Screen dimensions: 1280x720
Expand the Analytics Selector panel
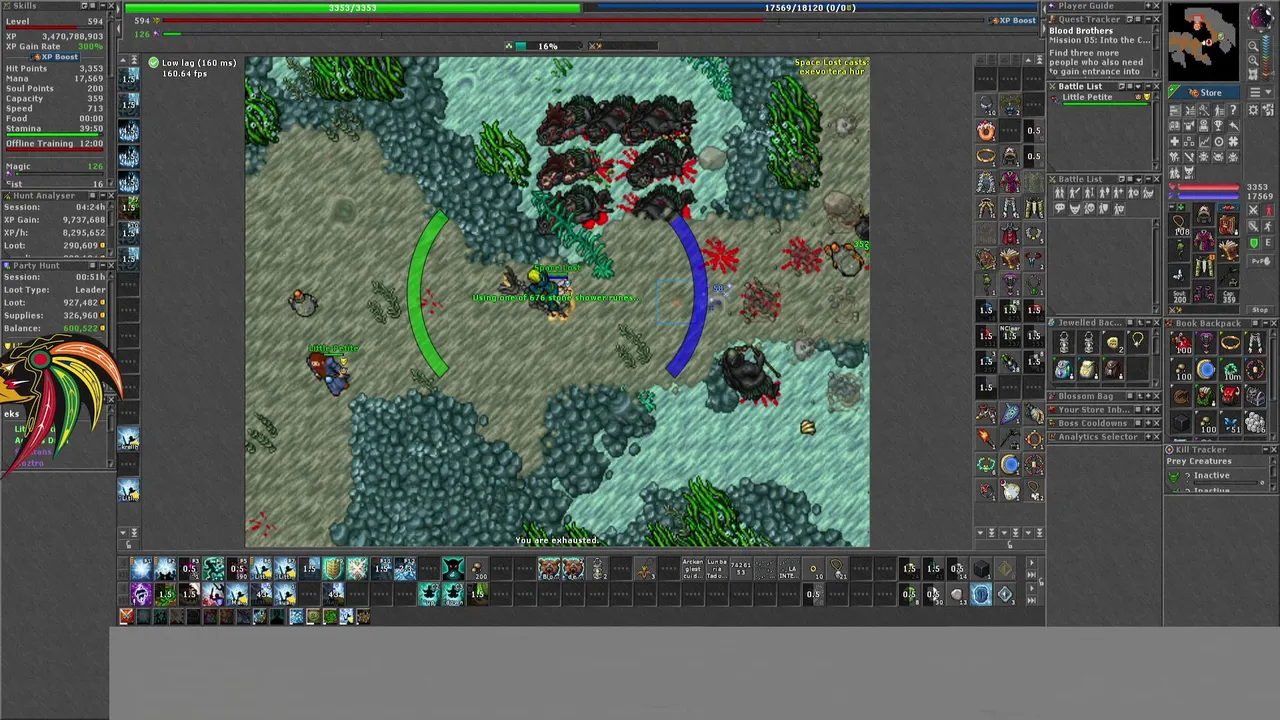pos(1148,437)
